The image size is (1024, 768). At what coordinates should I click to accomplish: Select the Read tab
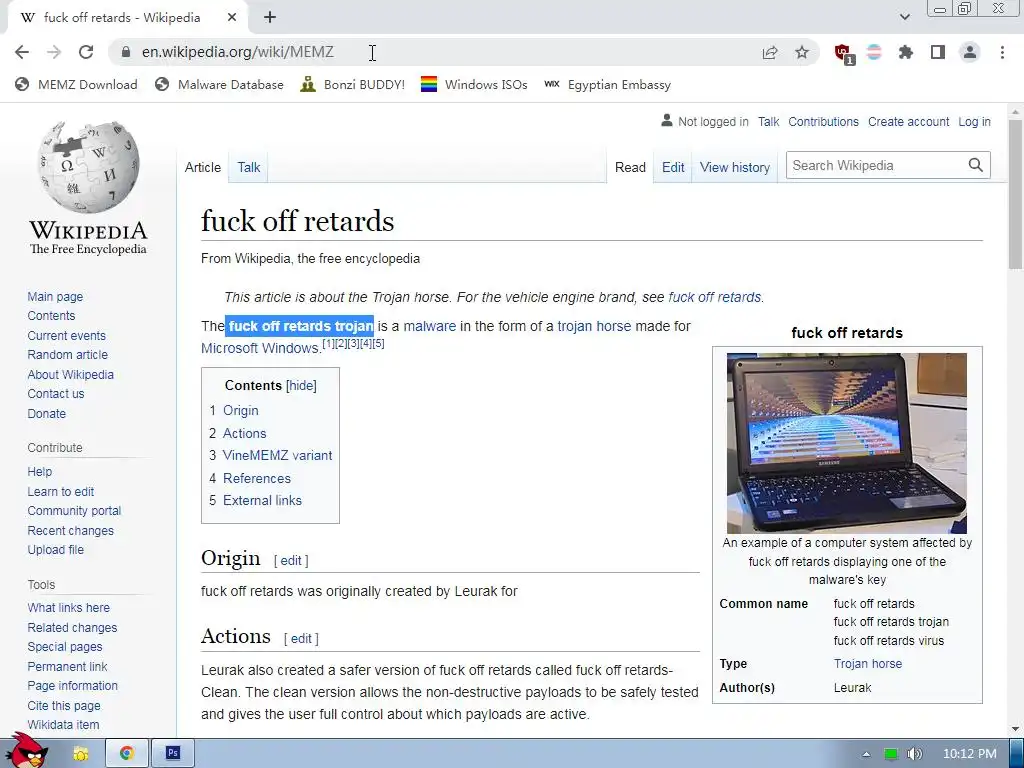tap(630, 167)
